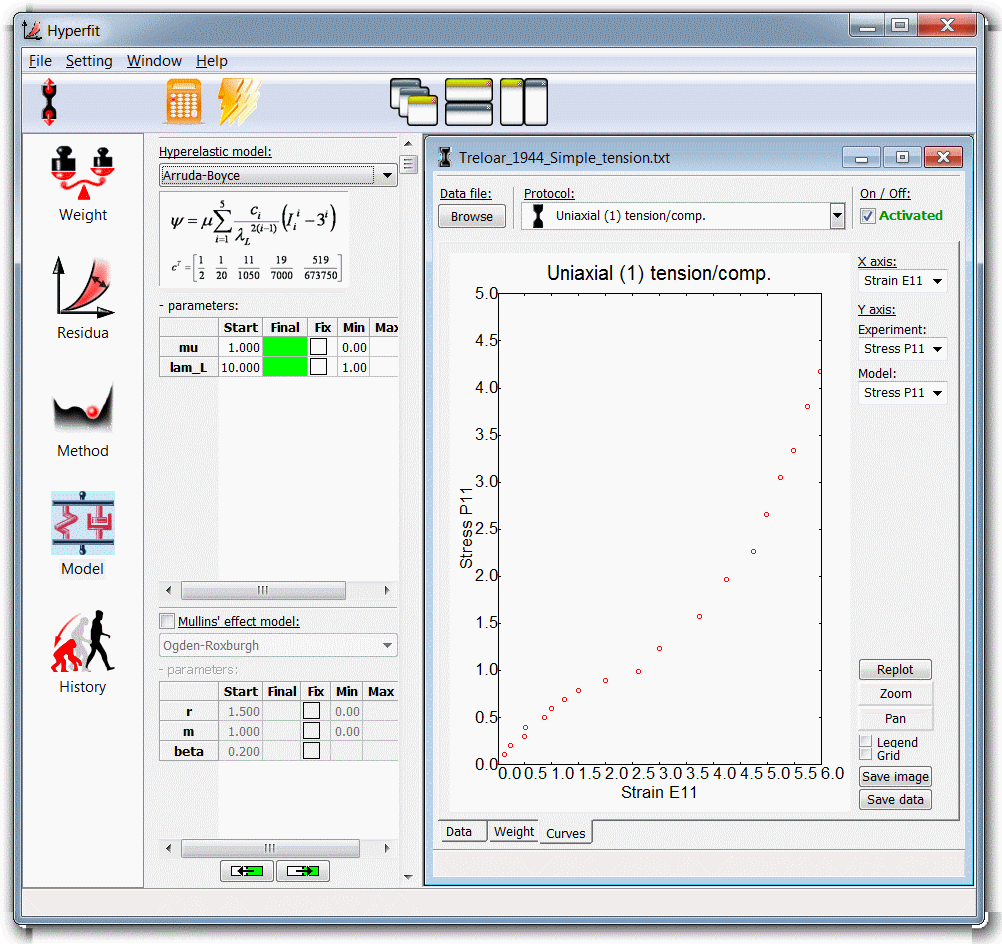Fix the lam_L parameter checkbox
This screenshot has height=944, width=1002.
coord(318,367)
